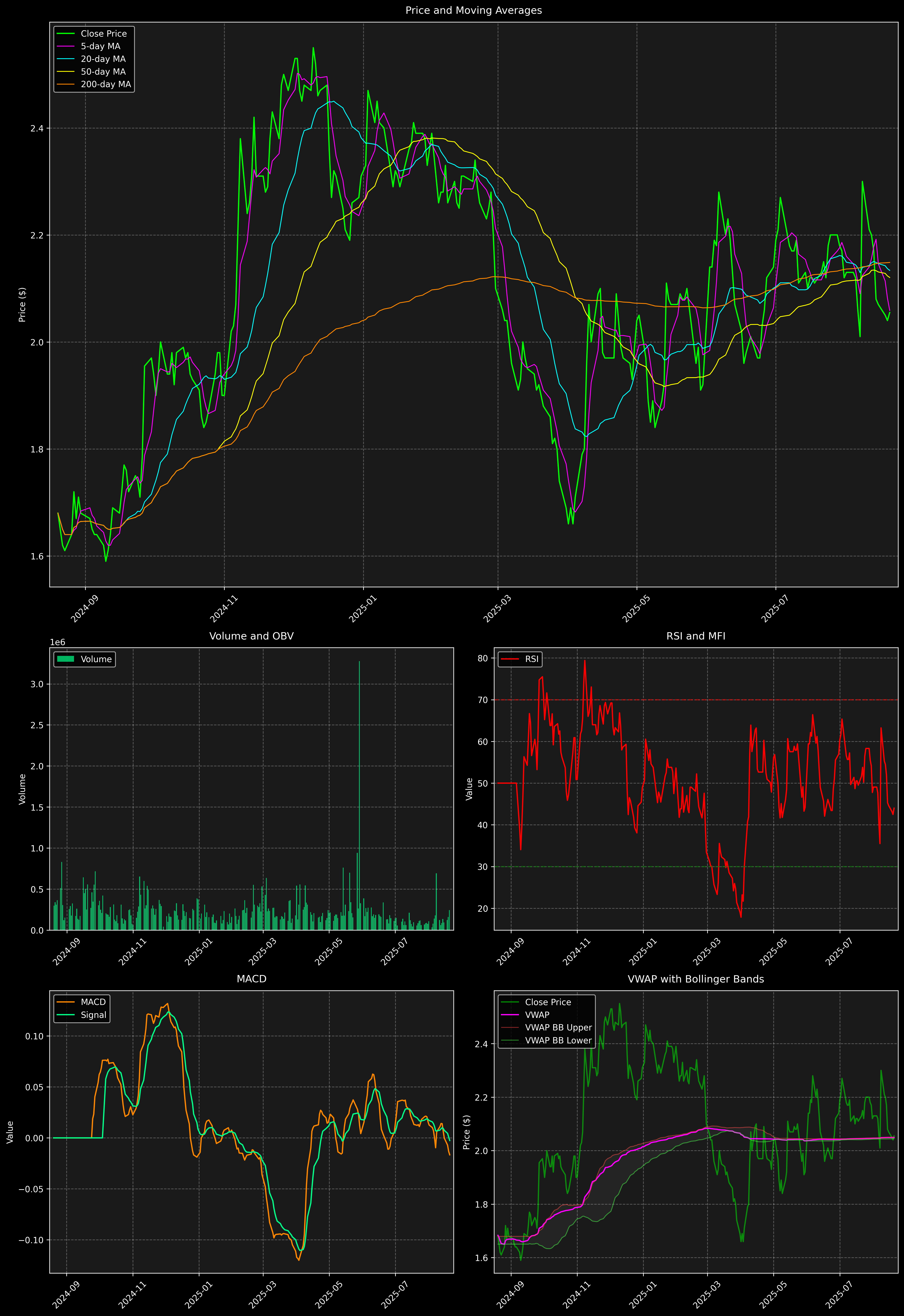Click the tallest volume spike bar
The height and width of the screenshot is (1316, 904).
click(359, 793)
